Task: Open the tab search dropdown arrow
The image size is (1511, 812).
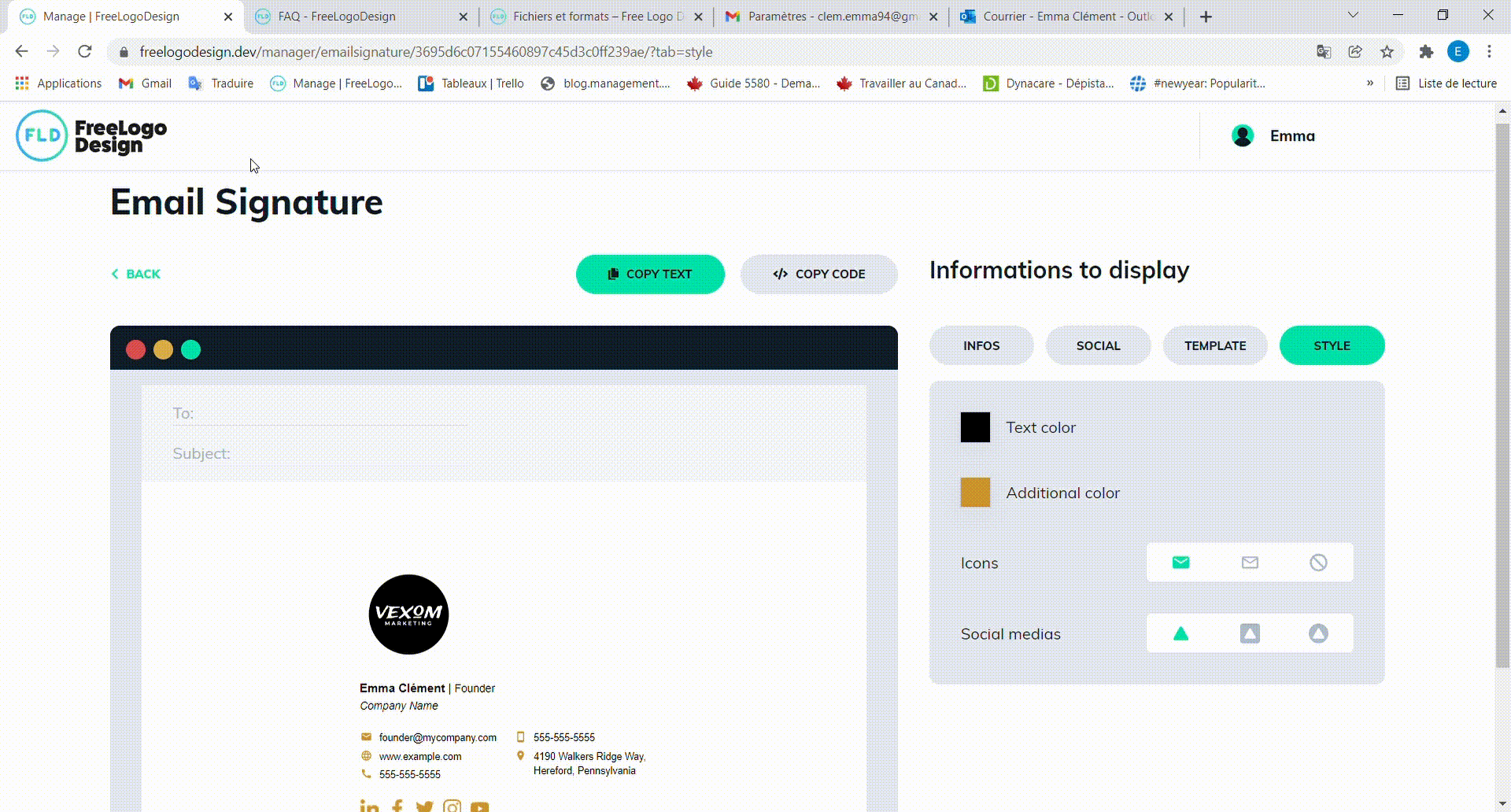Action: point(1353,15)
